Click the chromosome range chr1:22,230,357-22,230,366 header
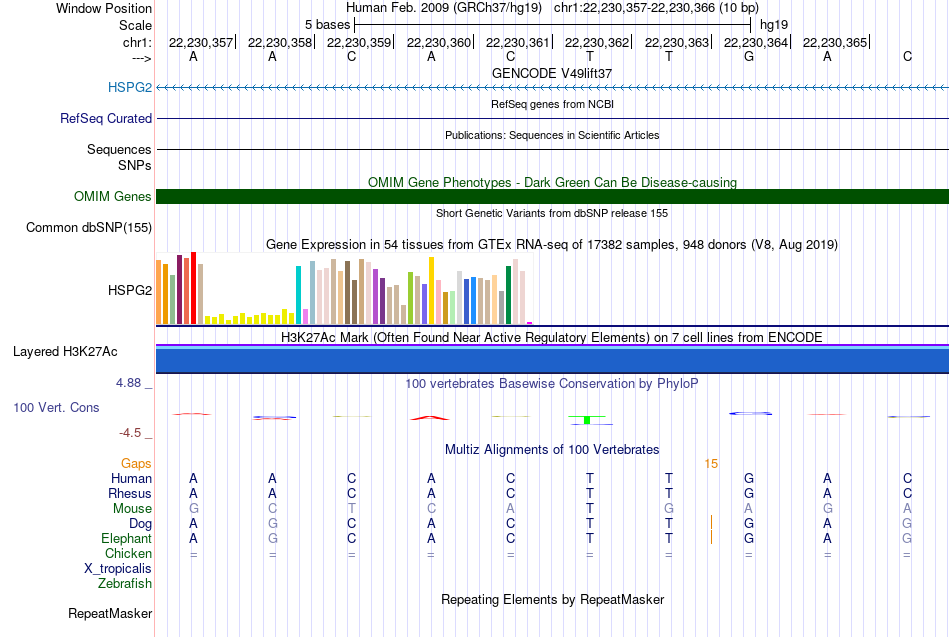This screenshot has height=637, width=950. (x=634, y=8)
